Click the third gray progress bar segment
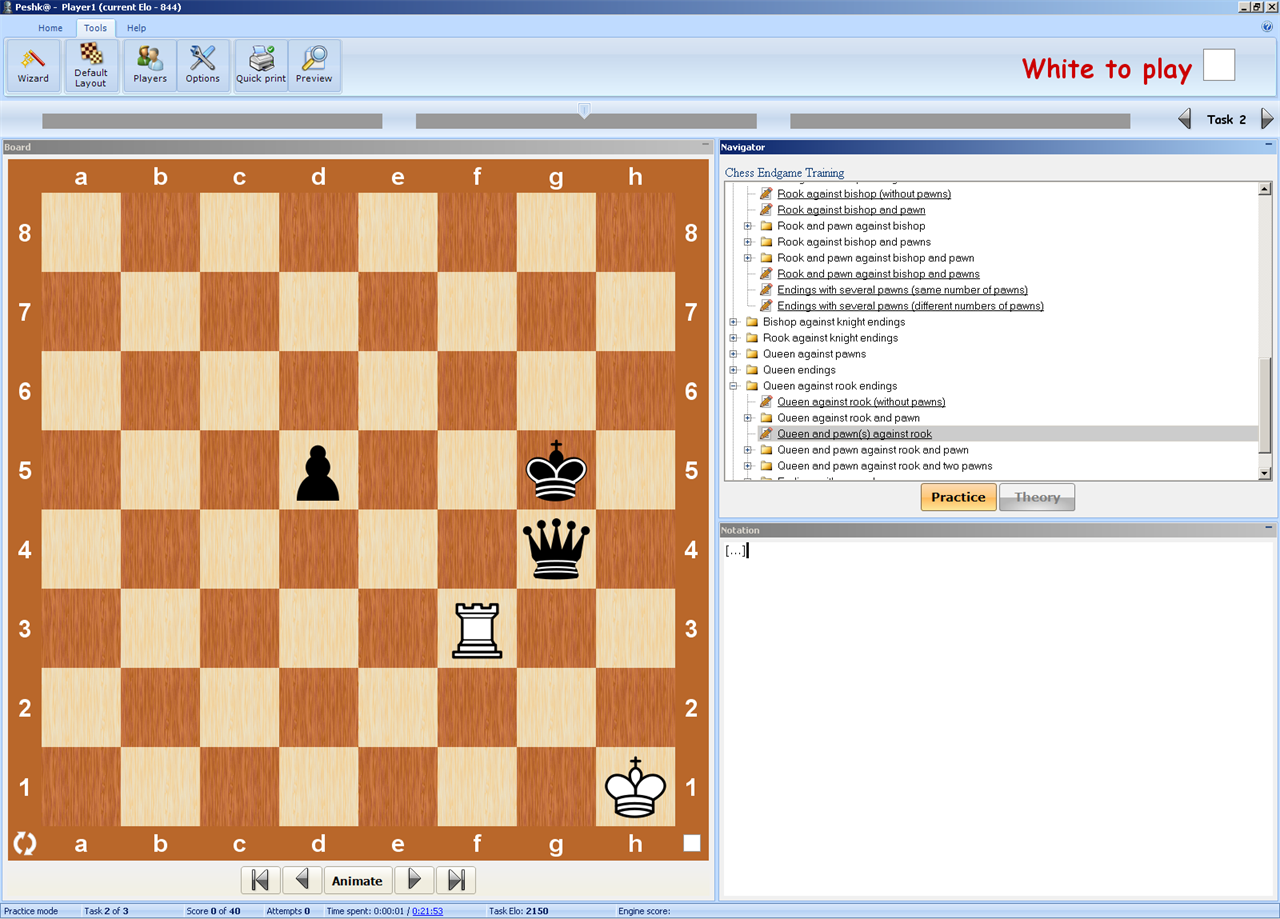The height and width of the screenshot is (919, 1280). click(x=960, y=121)
